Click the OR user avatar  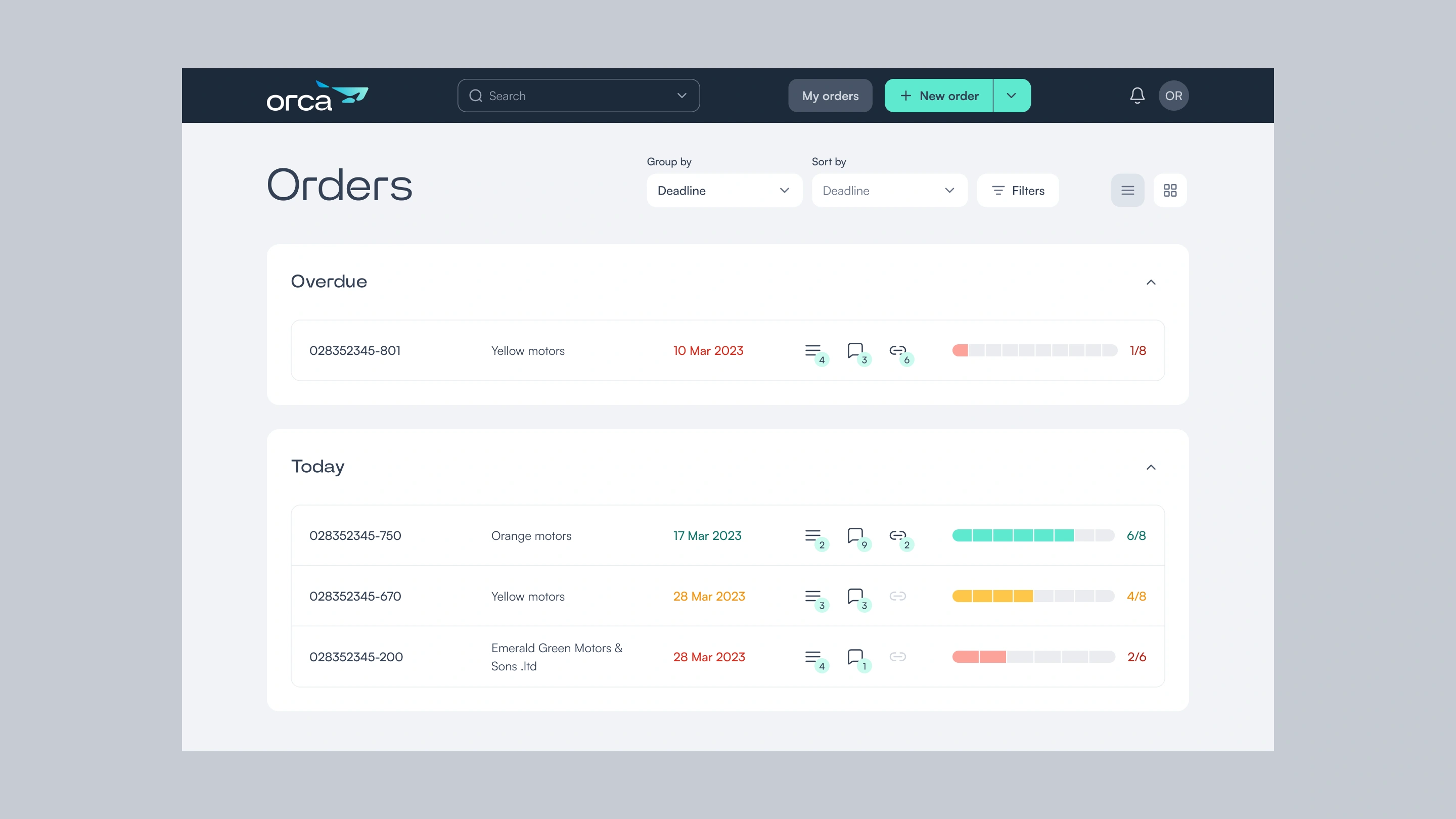pyautogui.click(x=1173, y=96)
